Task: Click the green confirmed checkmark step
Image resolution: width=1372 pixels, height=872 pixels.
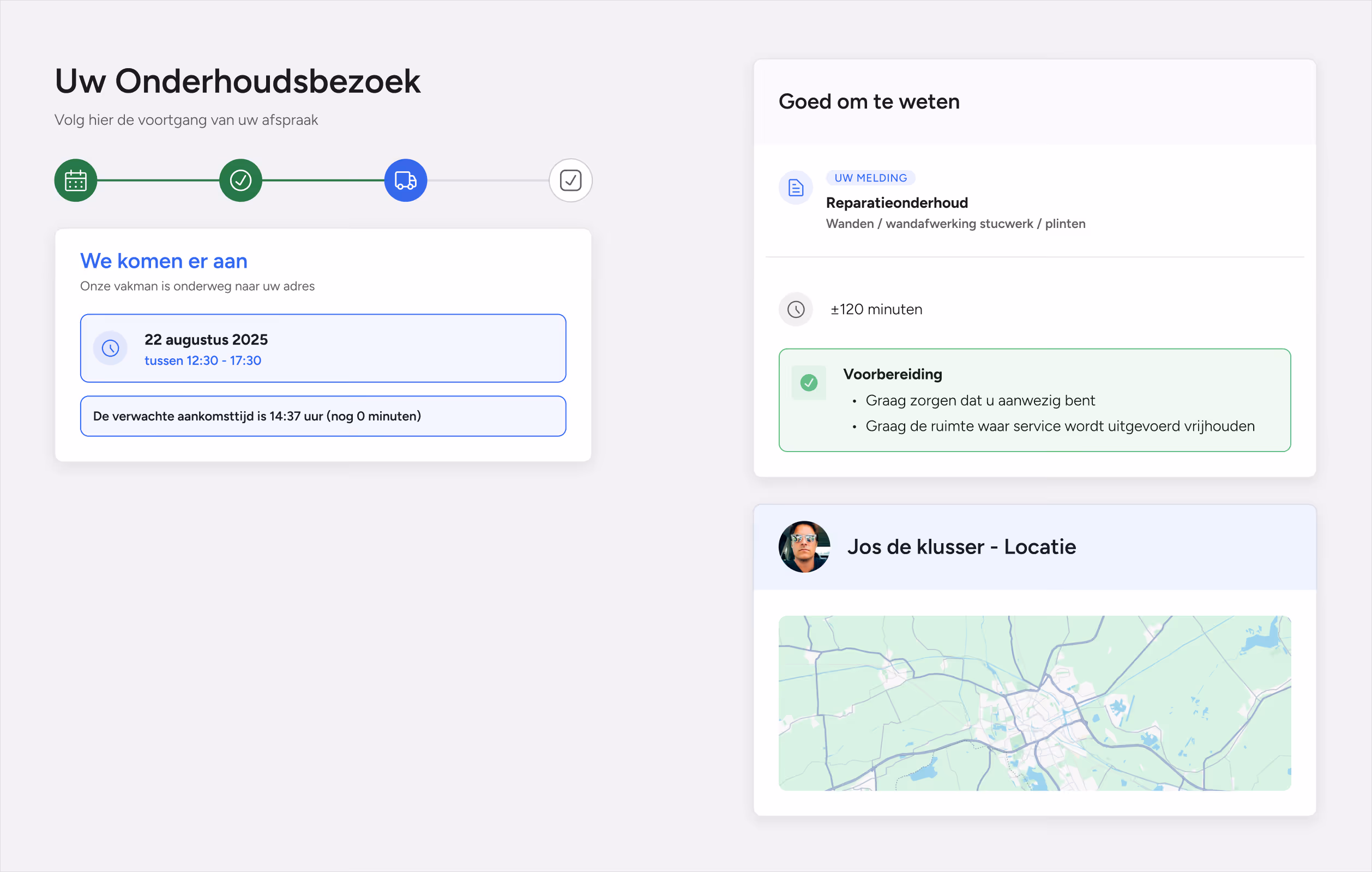Action: coord(240,181)
